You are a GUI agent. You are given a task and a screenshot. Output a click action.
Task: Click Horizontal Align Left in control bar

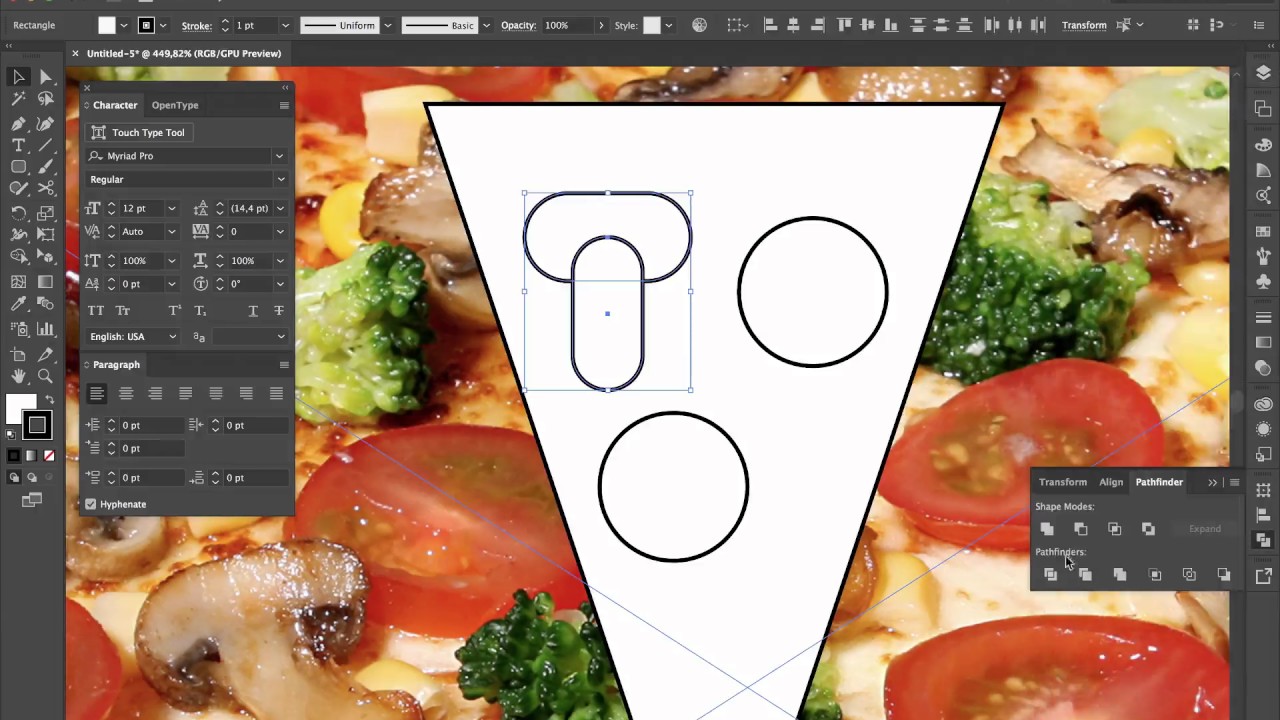(772, 25)
